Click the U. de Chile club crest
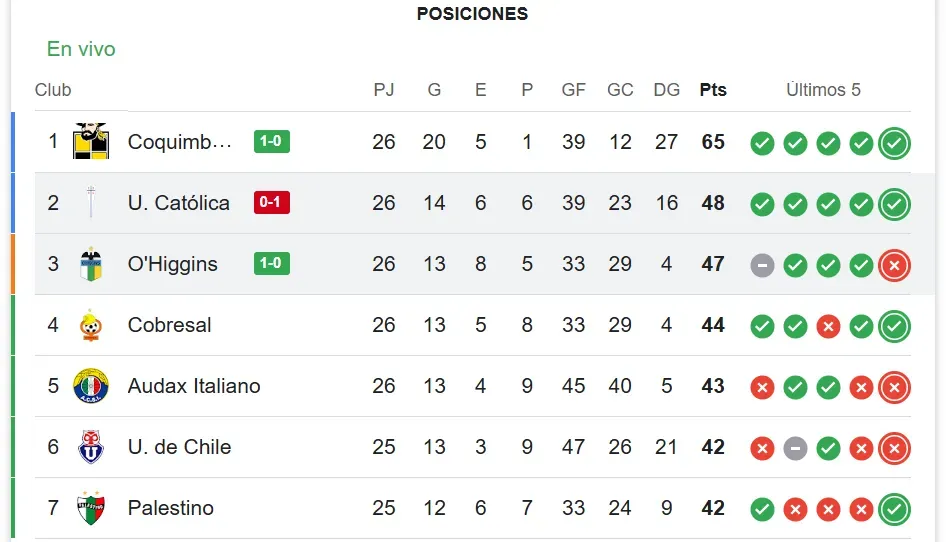The height and width of the screenshot is (542, 946). pyautogui.click(x=91, y=447)
